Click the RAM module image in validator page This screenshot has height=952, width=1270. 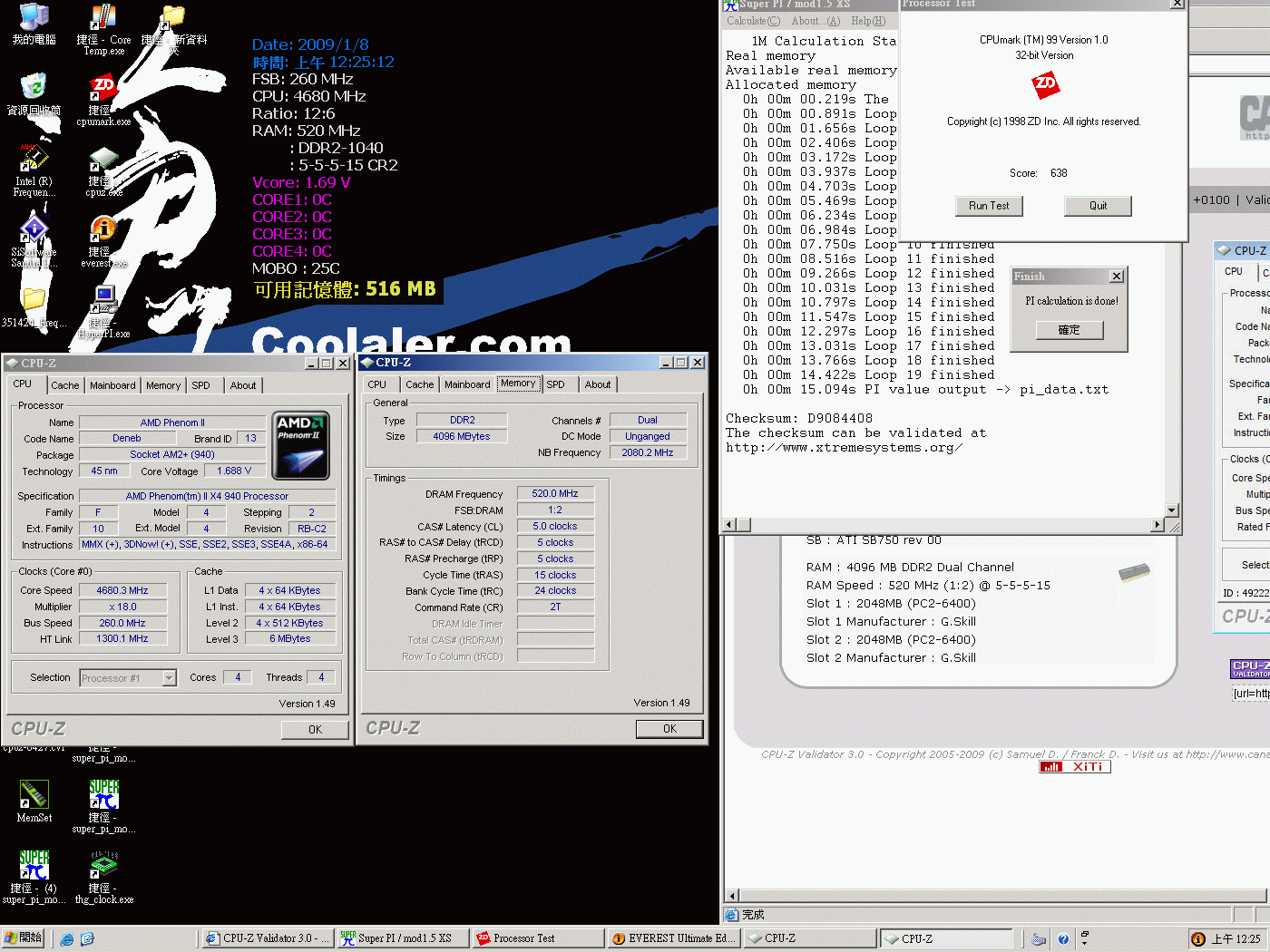pyautogui.click(x=1134, y=571)
